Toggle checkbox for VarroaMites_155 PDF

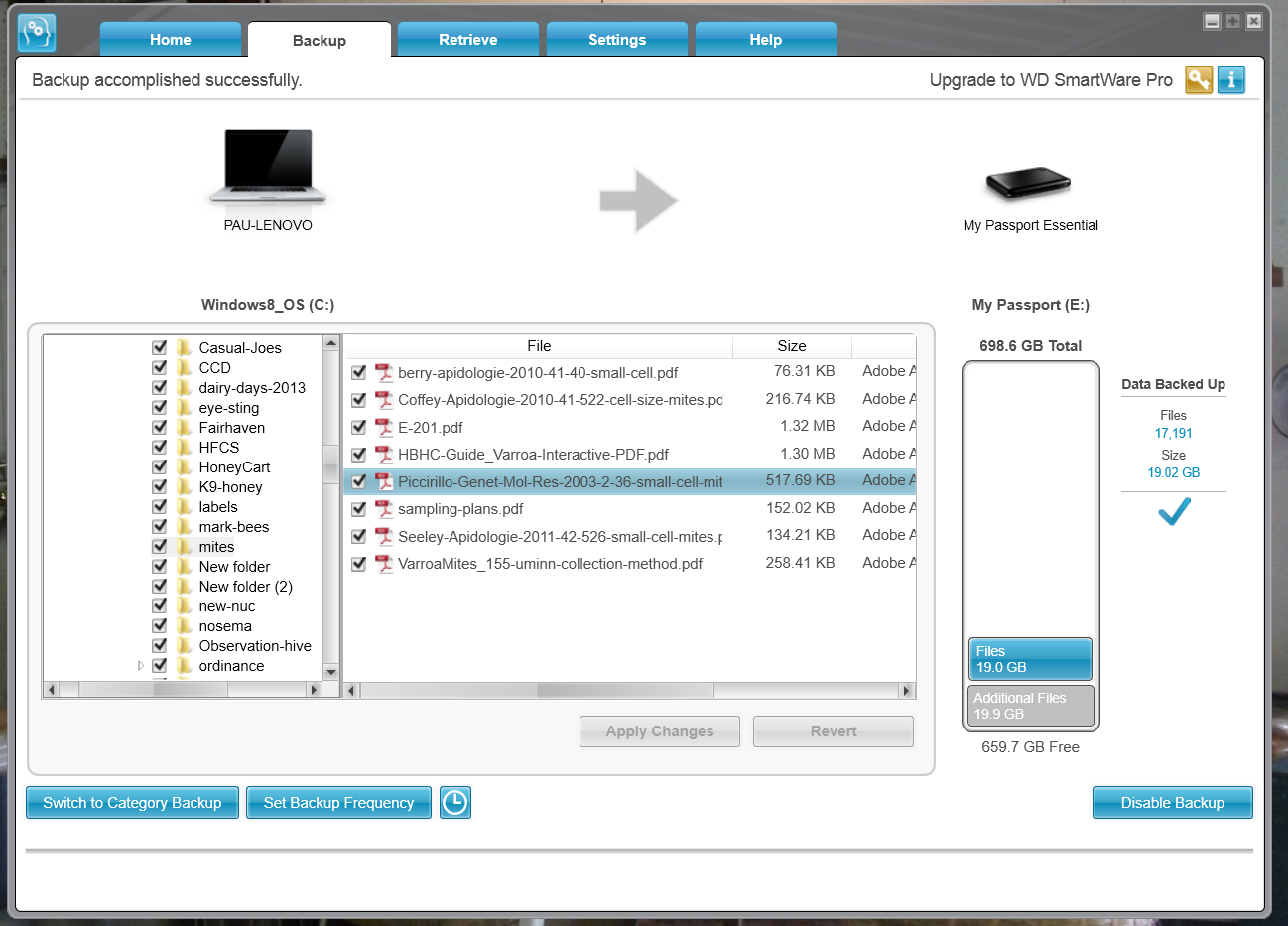coord(359,563)
